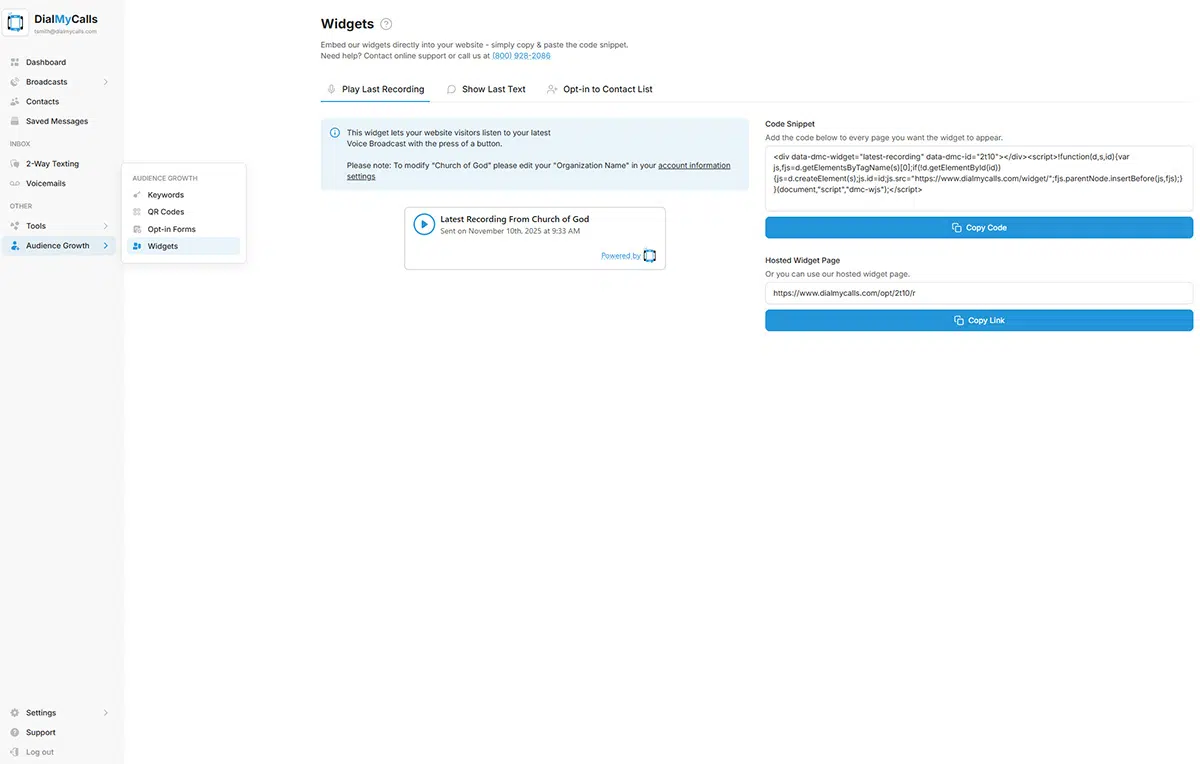The image size is (1200, 764).
Task: Open the Contacts page in sidebar
Action: tap(42, 101)
